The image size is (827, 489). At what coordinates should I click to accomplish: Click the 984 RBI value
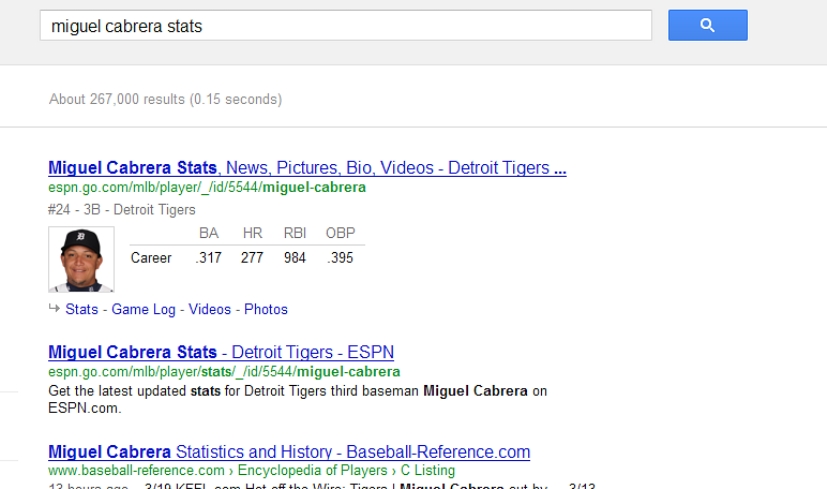[295, 258]
